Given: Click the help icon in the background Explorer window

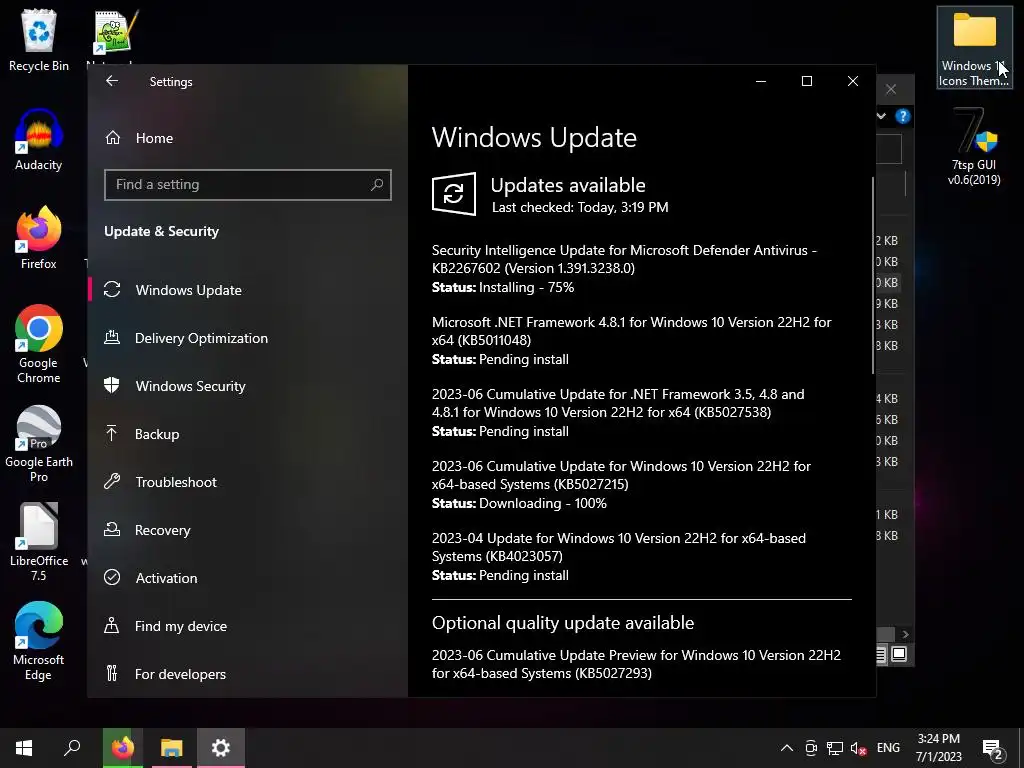Looking at the screenshot, I should pyautogui.click(x=903, y=116).
